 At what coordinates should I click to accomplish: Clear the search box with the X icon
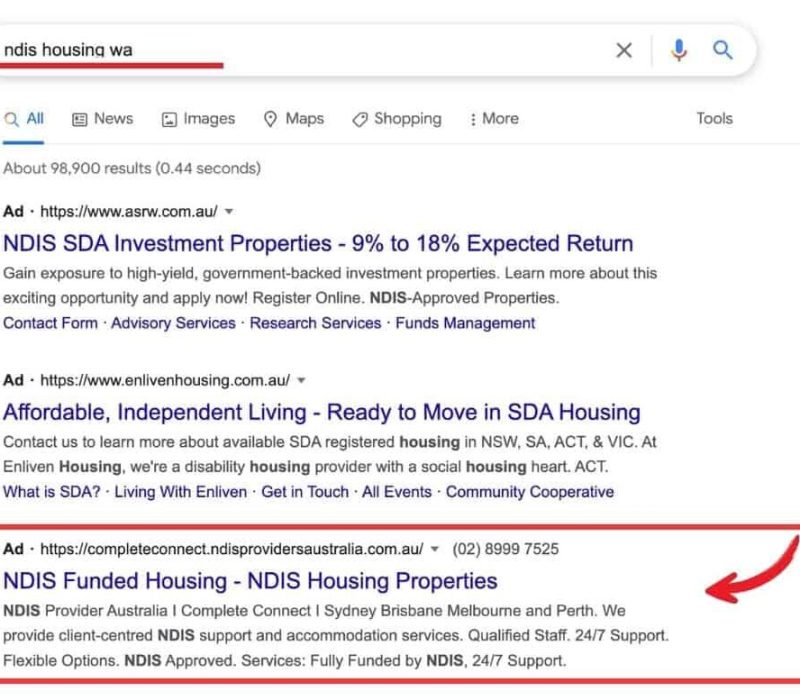pos(624,50)
